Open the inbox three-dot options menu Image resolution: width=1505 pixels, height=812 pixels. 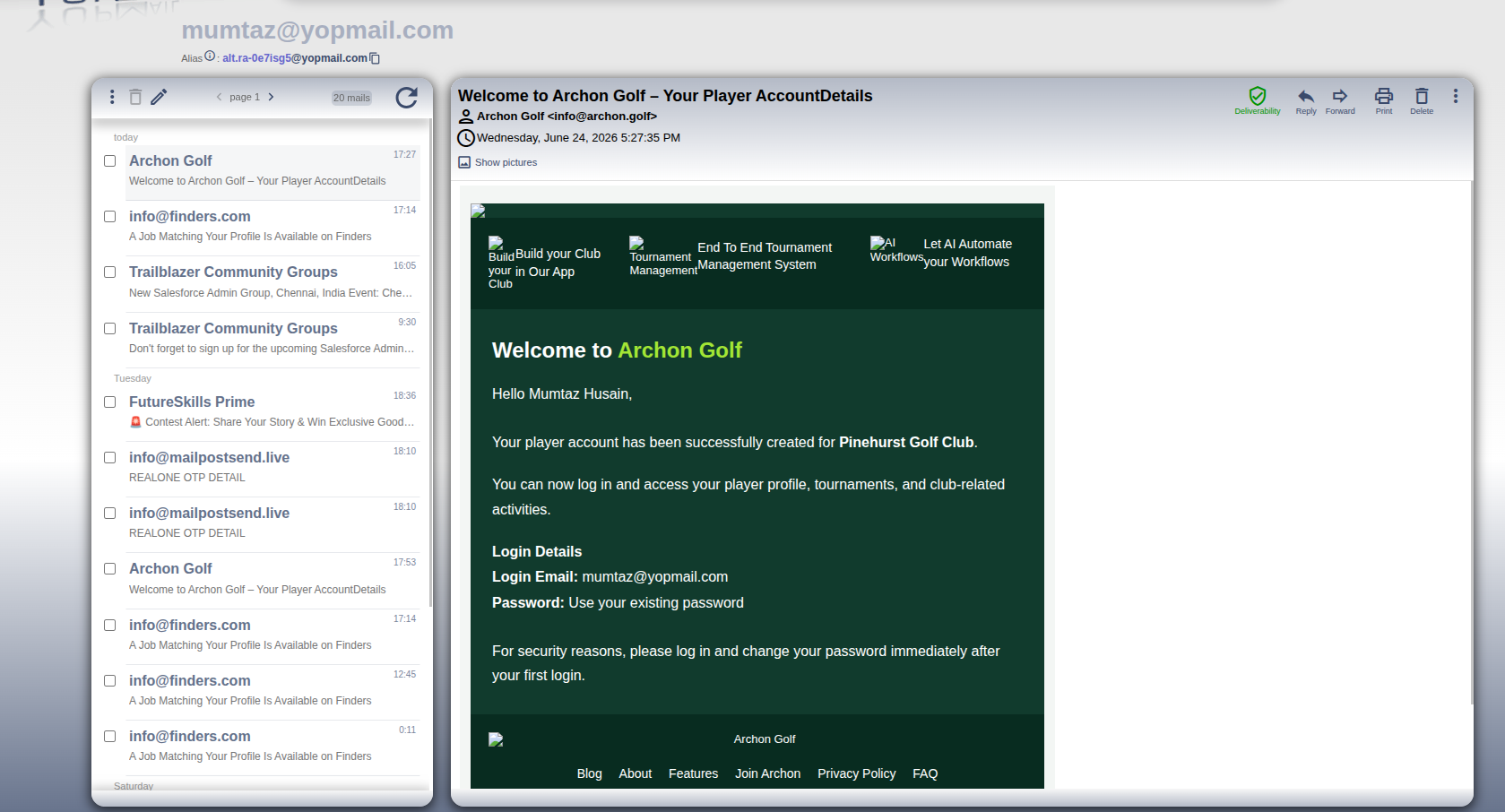pos(112,97)
